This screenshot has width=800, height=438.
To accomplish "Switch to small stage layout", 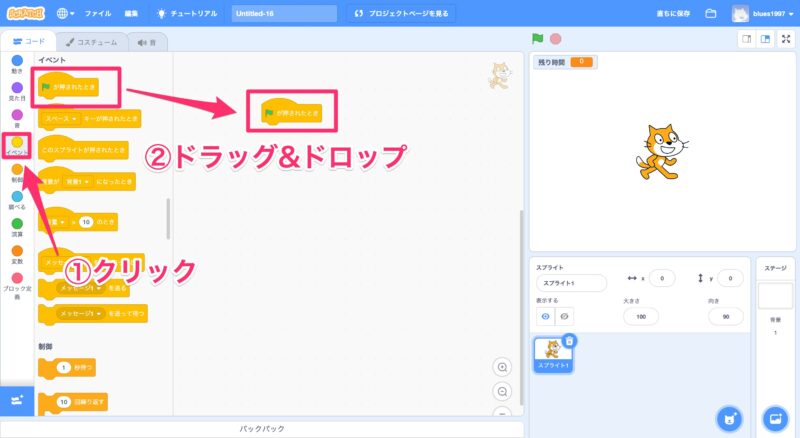I will 746,39.
